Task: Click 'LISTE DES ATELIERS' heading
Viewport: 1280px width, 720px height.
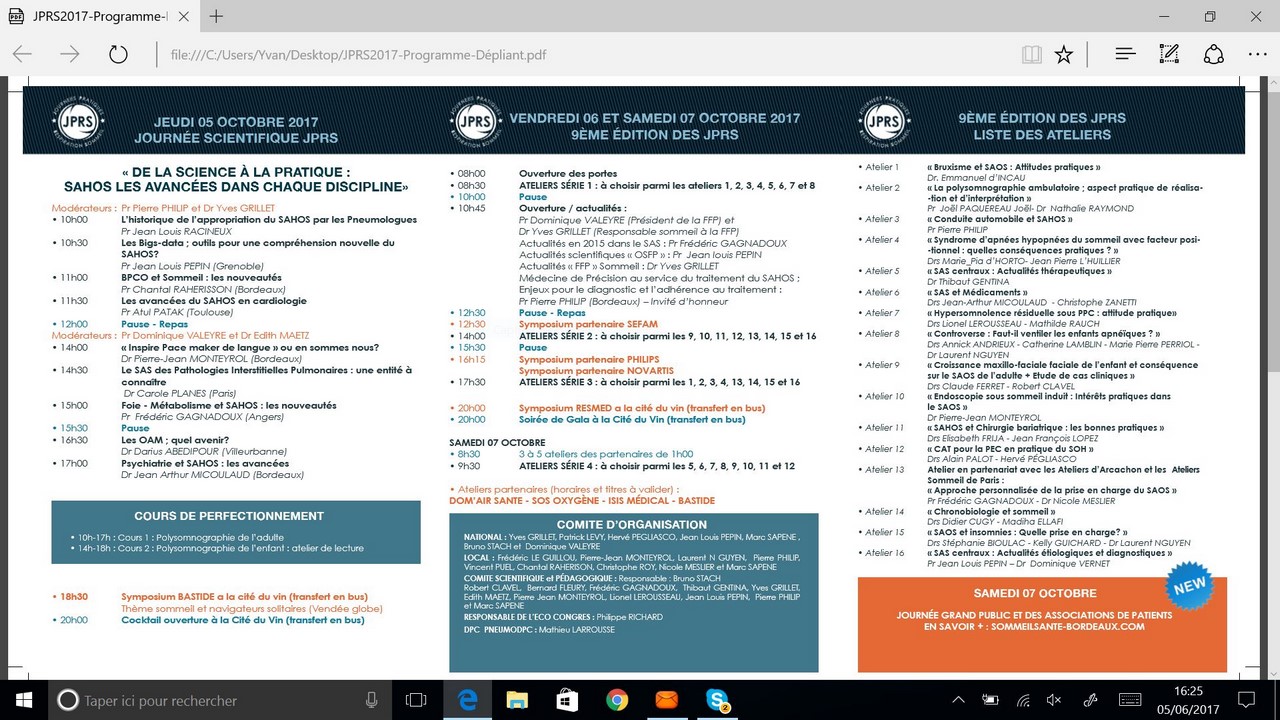Action: pyautogui.click(x=1042, y=134)
